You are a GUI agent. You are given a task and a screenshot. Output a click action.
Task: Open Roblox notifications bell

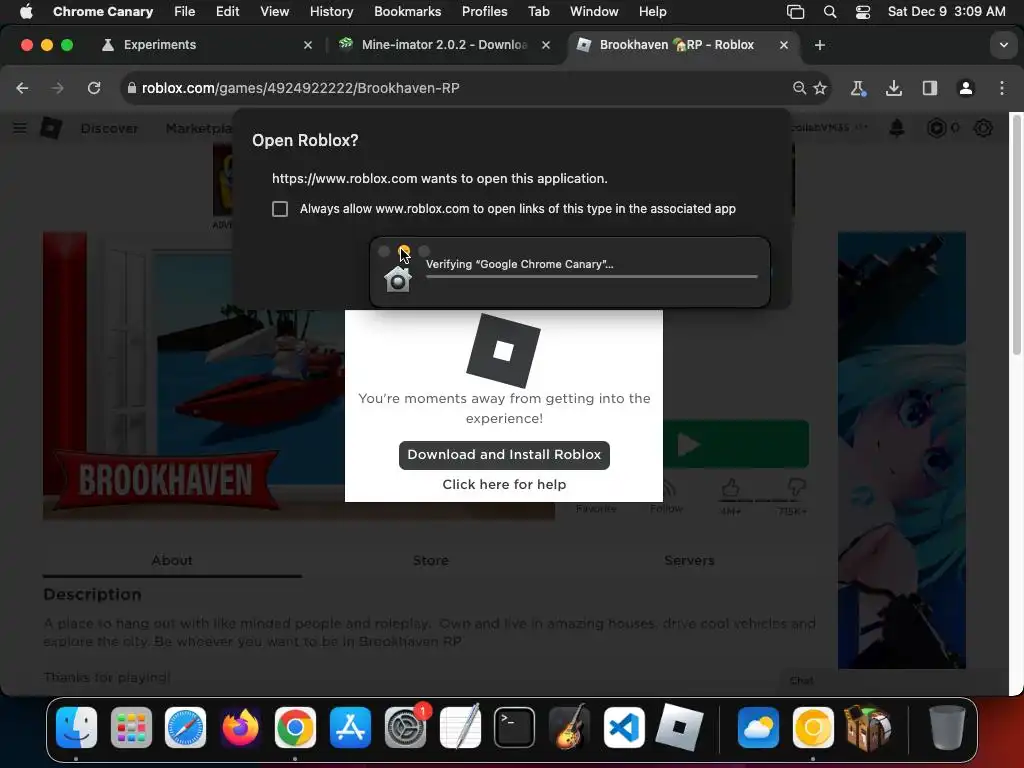click(897, 128)
